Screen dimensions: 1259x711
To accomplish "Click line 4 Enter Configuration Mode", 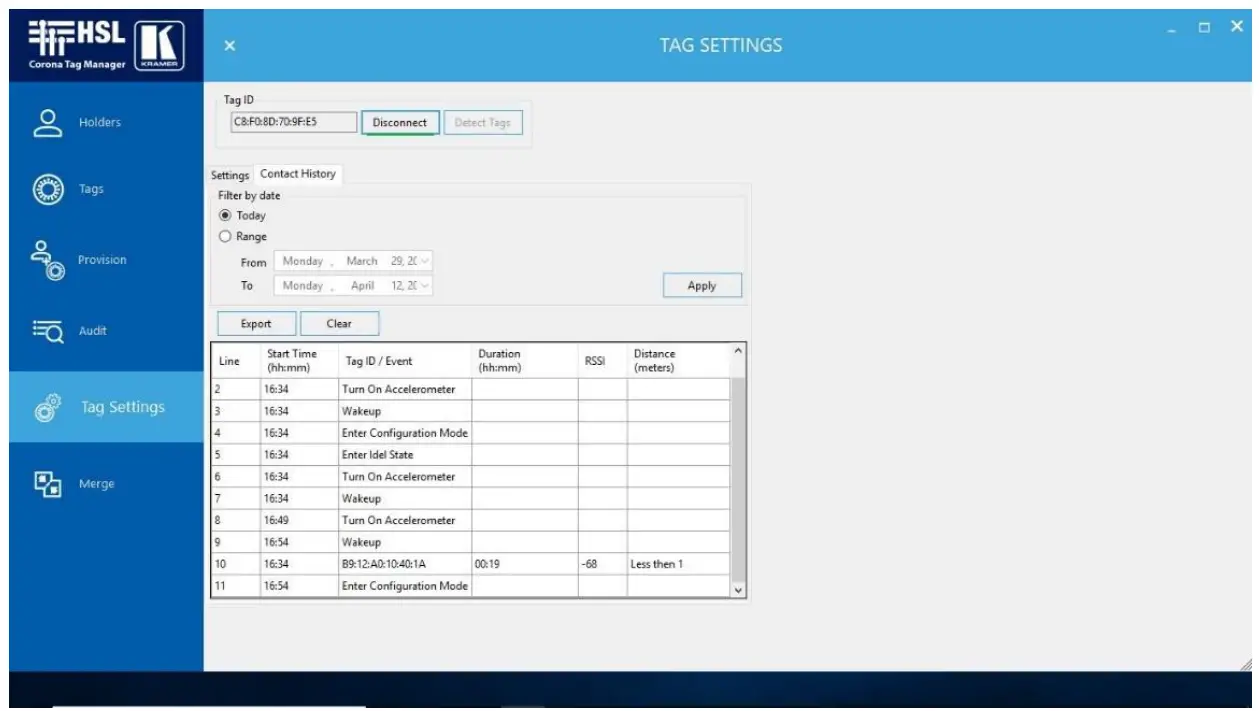I will pyautogui.click(x=405, y=433).
